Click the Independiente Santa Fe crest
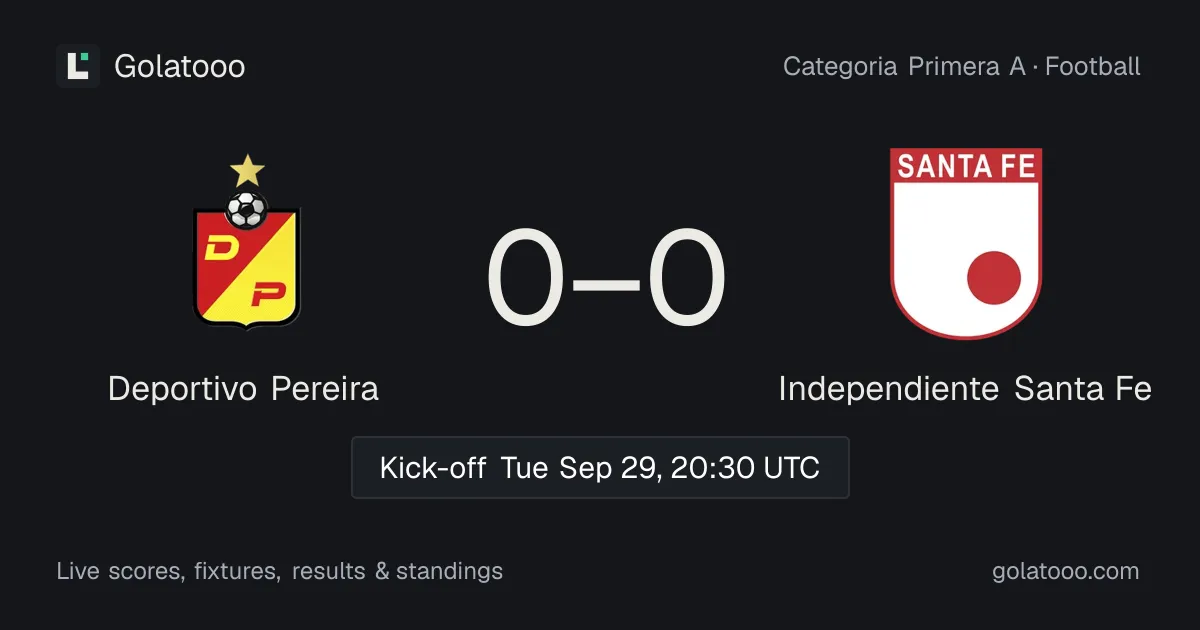The image size is (1200, 630). [966, 243]
